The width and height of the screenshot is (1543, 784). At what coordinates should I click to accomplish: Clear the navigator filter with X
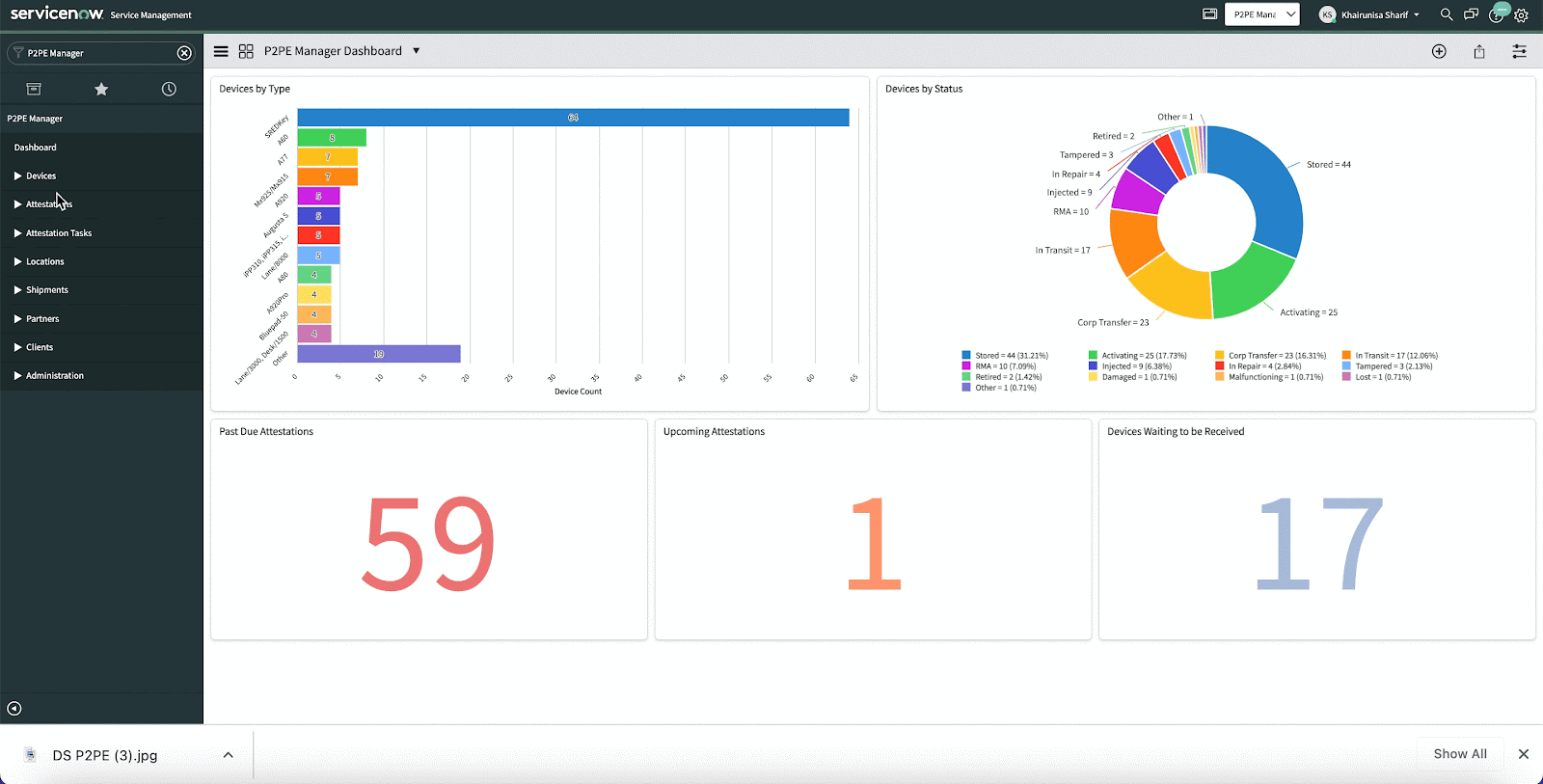(x=184, y=53)
